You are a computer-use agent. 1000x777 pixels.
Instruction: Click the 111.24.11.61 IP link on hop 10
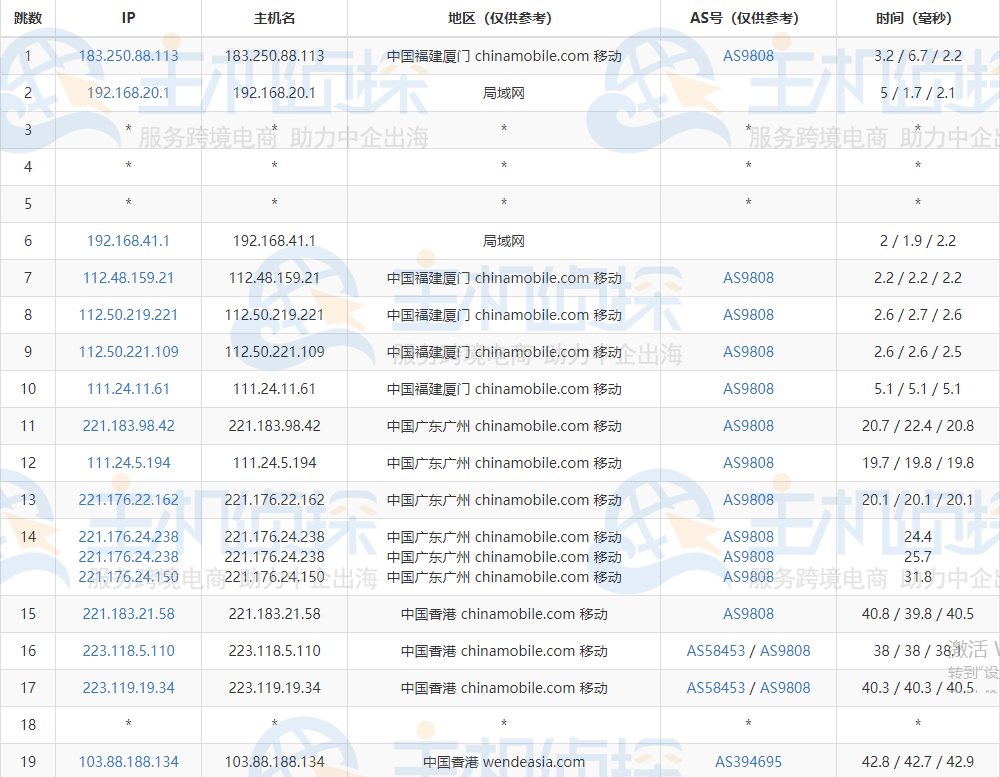tap(128, 389)
